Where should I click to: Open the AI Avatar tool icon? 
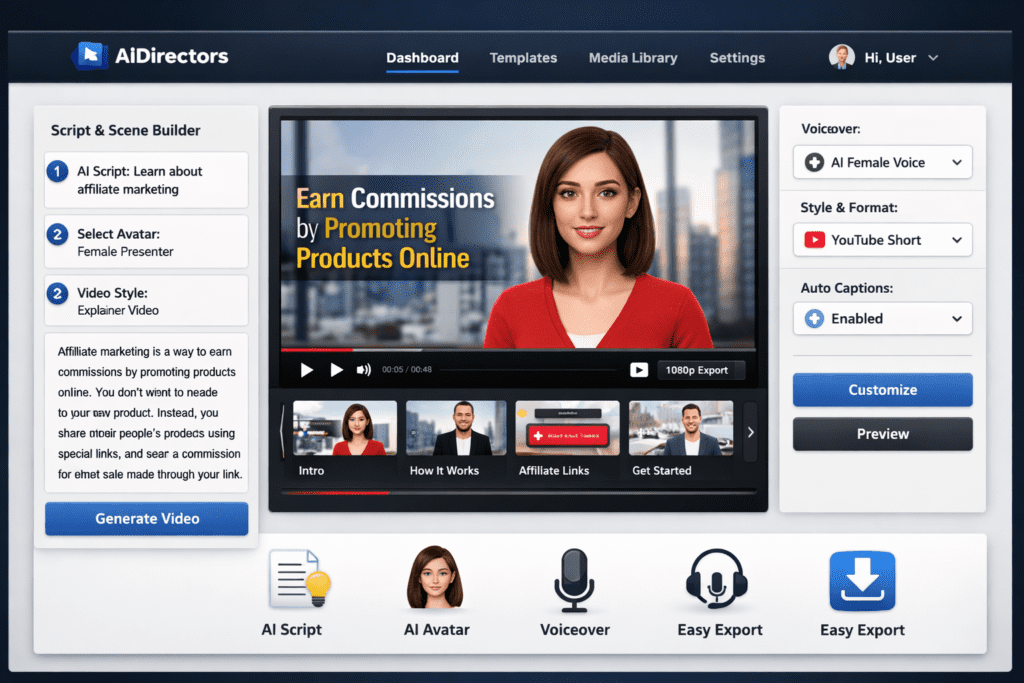pyautogui.click(x=436, y=580)
